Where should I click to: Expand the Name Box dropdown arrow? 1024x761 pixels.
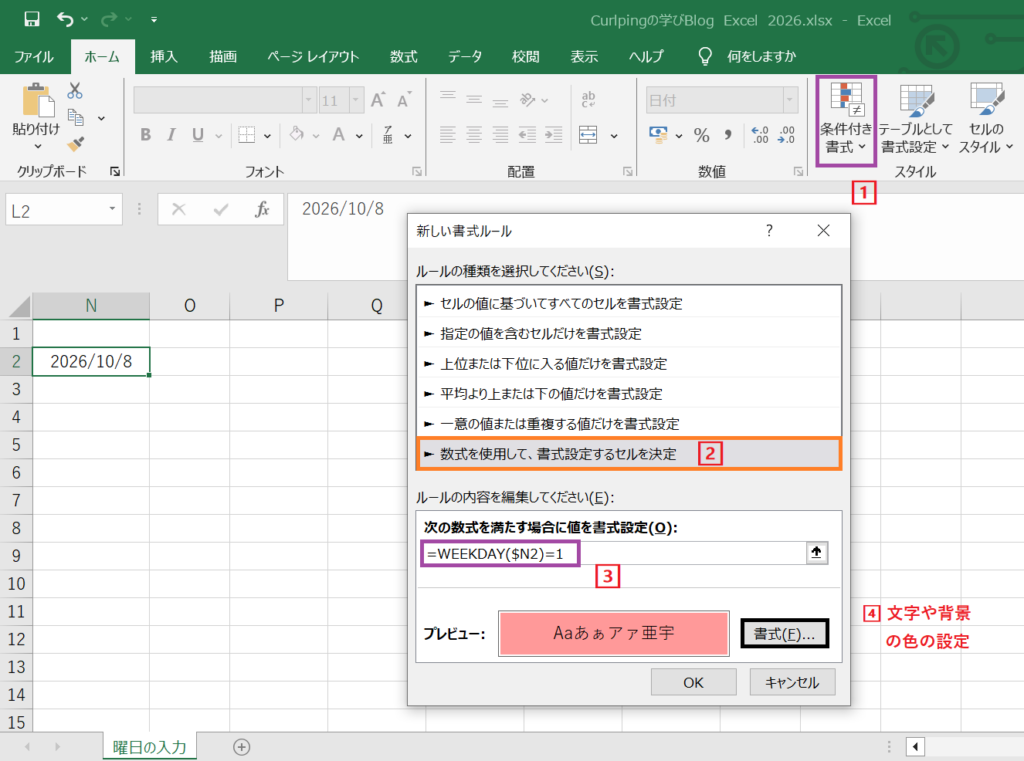(112, 209)
